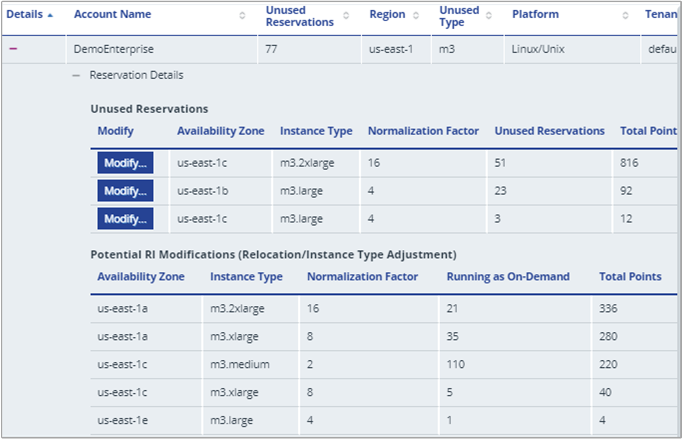Click m3.2xlarge in Potential RI Modifications

coord(237,309)
